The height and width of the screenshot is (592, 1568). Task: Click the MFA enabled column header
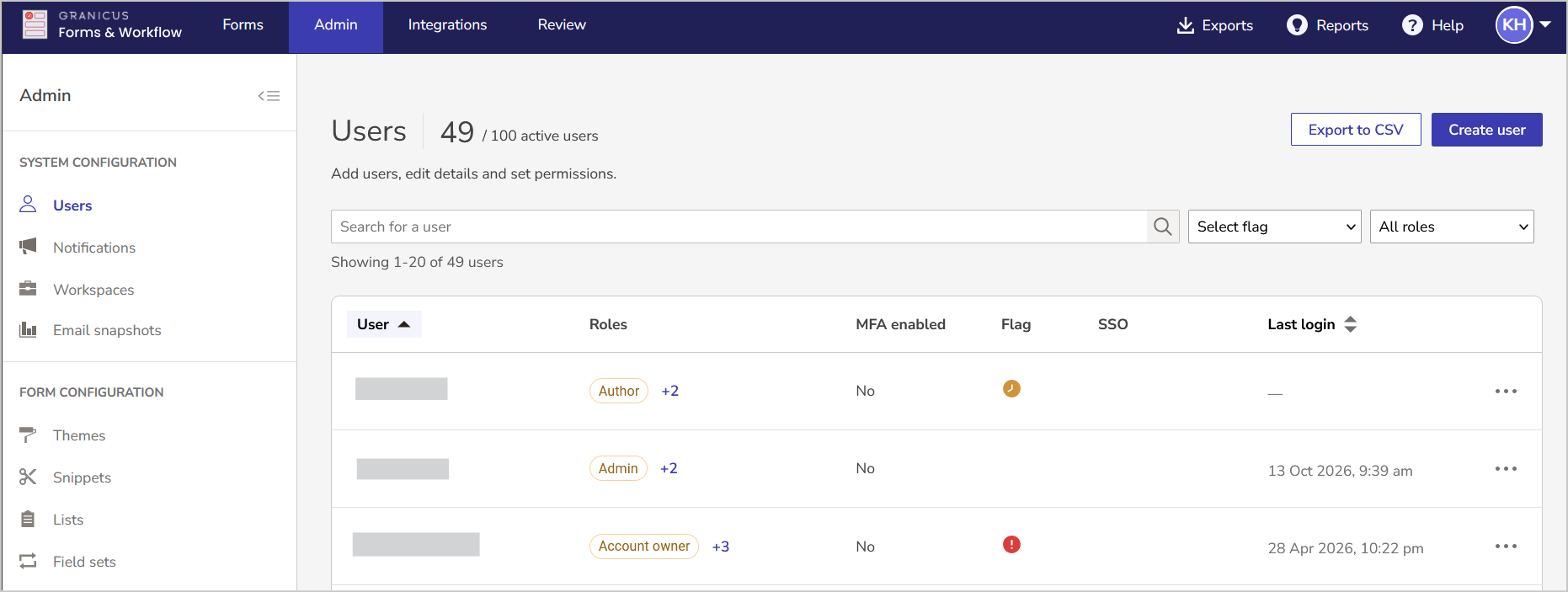(x=900, y=324)
